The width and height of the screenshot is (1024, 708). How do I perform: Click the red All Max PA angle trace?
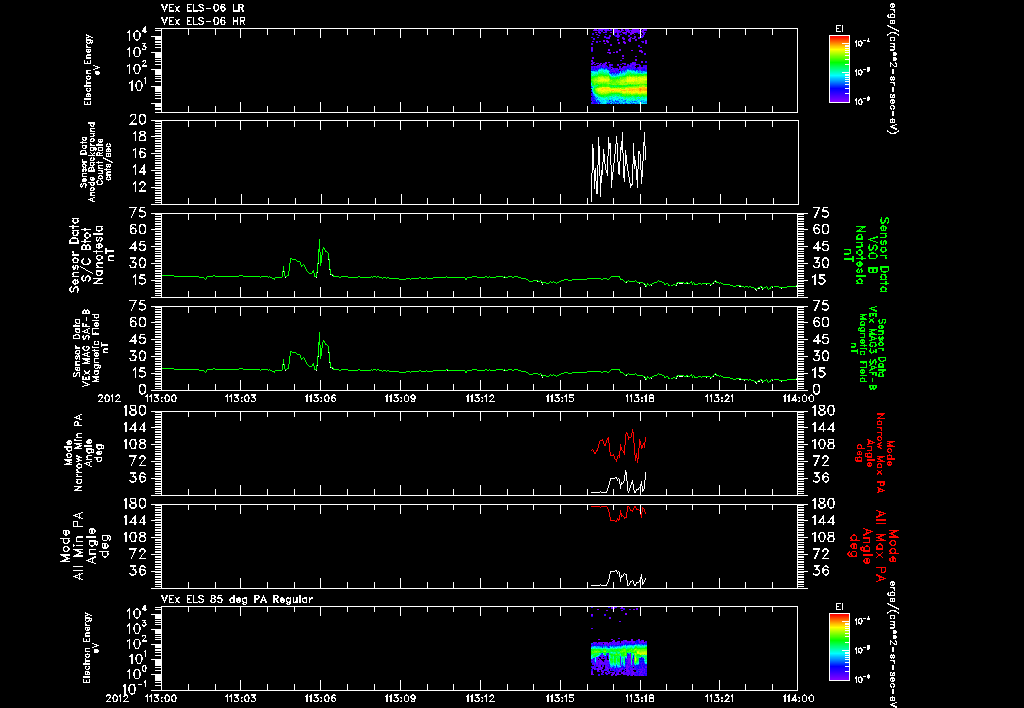coord(618,513)
